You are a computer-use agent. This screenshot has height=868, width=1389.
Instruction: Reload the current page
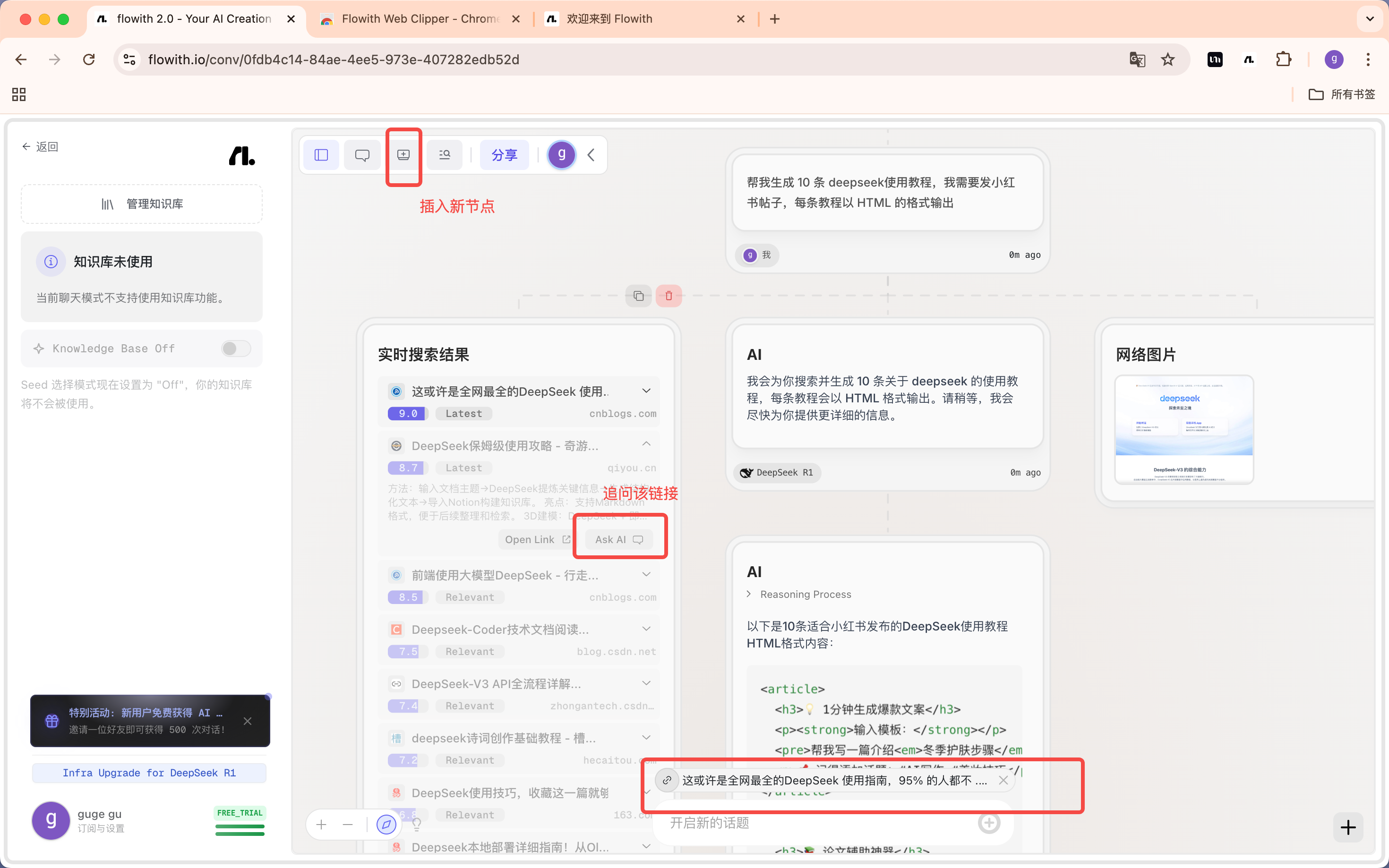pyautogui.click(x=89, y=60)
